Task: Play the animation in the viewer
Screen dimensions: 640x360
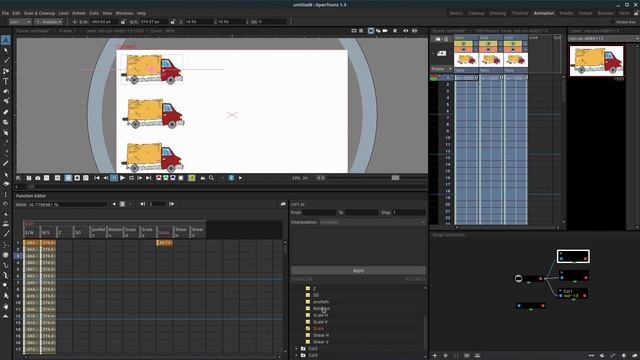Action: tap(122, 178)
